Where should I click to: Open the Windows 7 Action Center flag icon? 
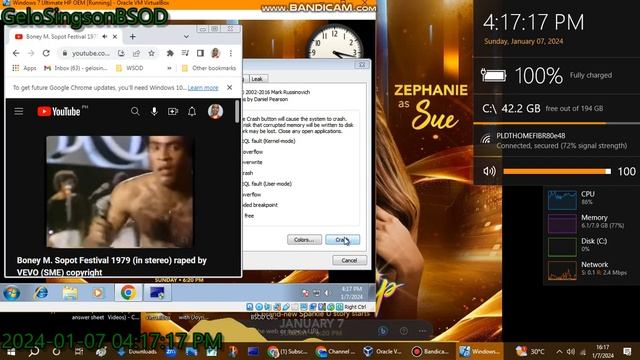click(x=306, y=293)
